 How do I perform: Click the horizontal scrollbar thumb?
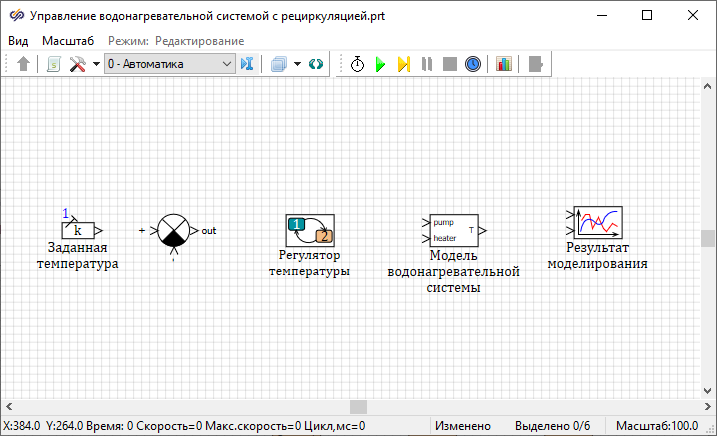pos(358,407)
